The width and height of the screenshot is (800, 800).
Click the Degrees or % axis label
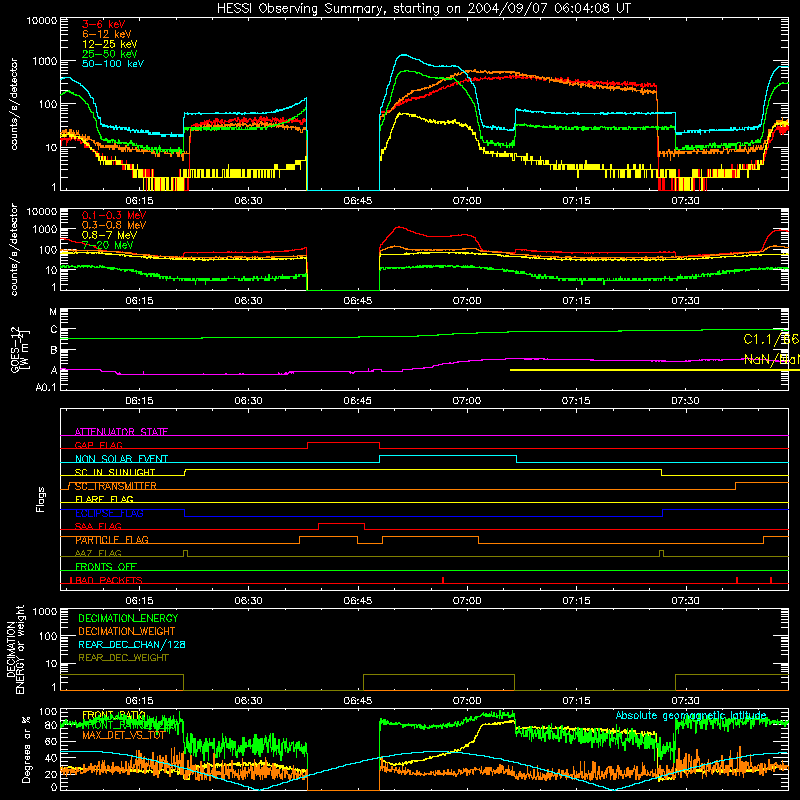pyautogui.click(x=26, y=749)
